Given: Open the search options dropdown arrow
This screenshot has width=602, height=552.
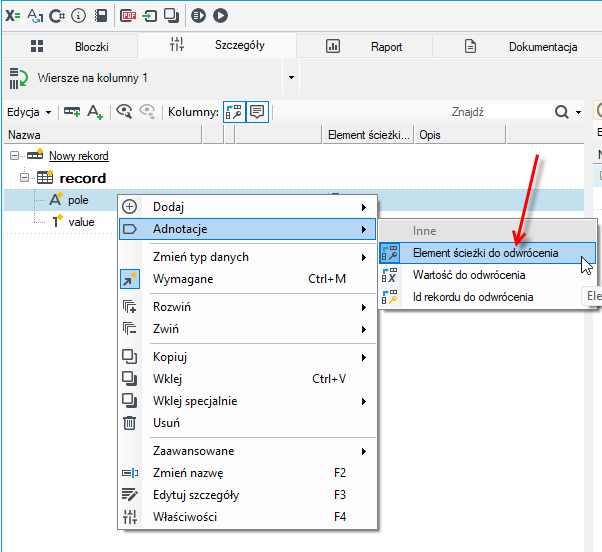Looking at the screenshot, I should 578,112.
